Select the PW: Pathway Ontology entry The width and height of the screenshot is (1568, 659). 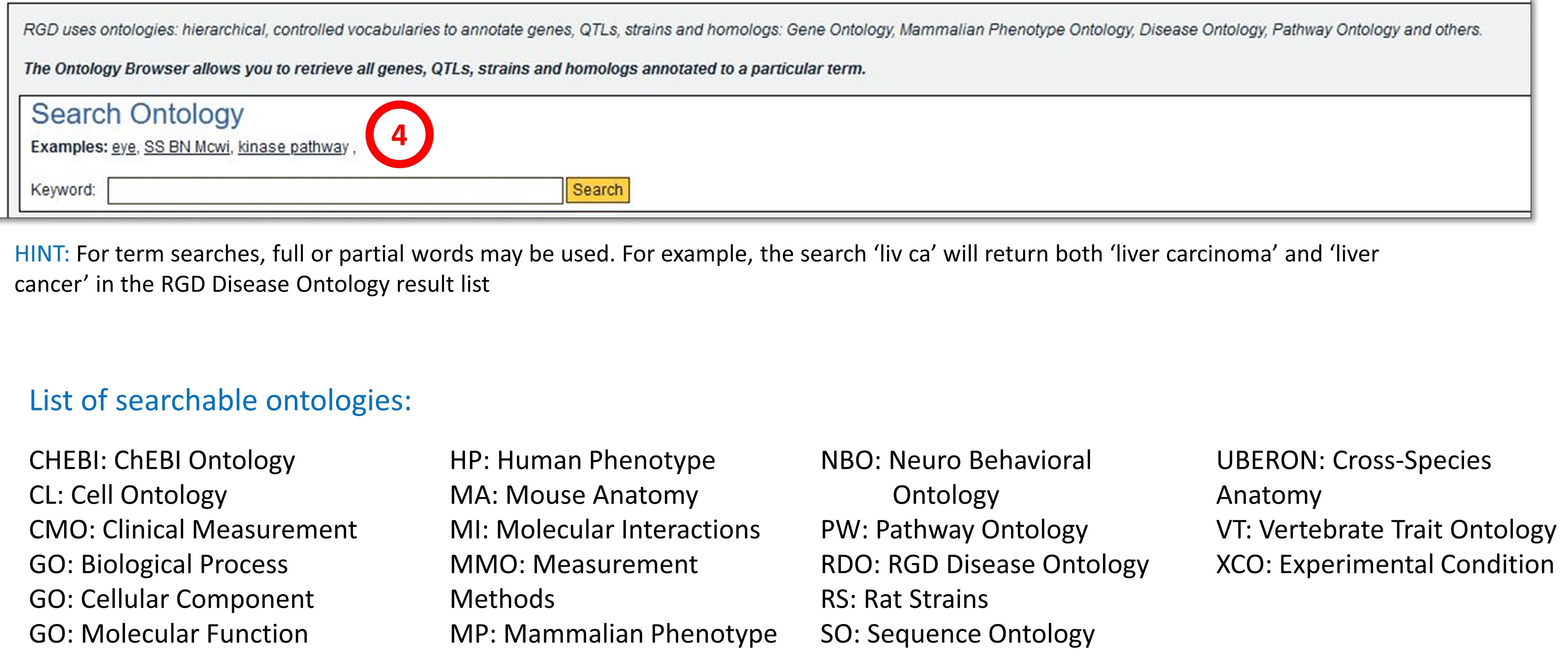pos(954,530)
